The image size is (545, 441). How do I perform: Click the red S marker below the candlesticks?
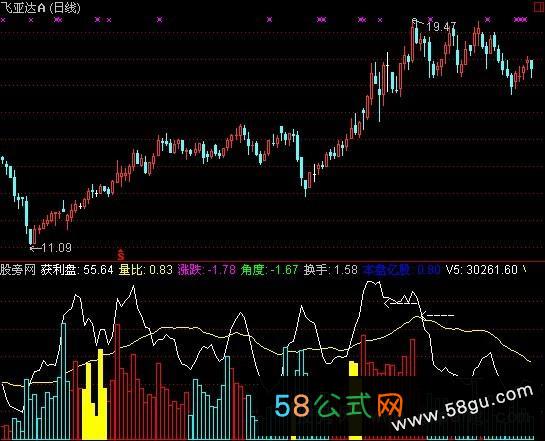tap(121, 255)
